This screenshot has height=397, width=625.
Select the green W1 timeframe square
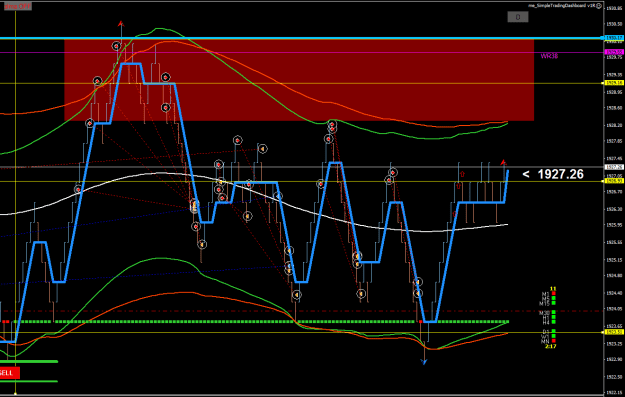click(x=554, y=336)
